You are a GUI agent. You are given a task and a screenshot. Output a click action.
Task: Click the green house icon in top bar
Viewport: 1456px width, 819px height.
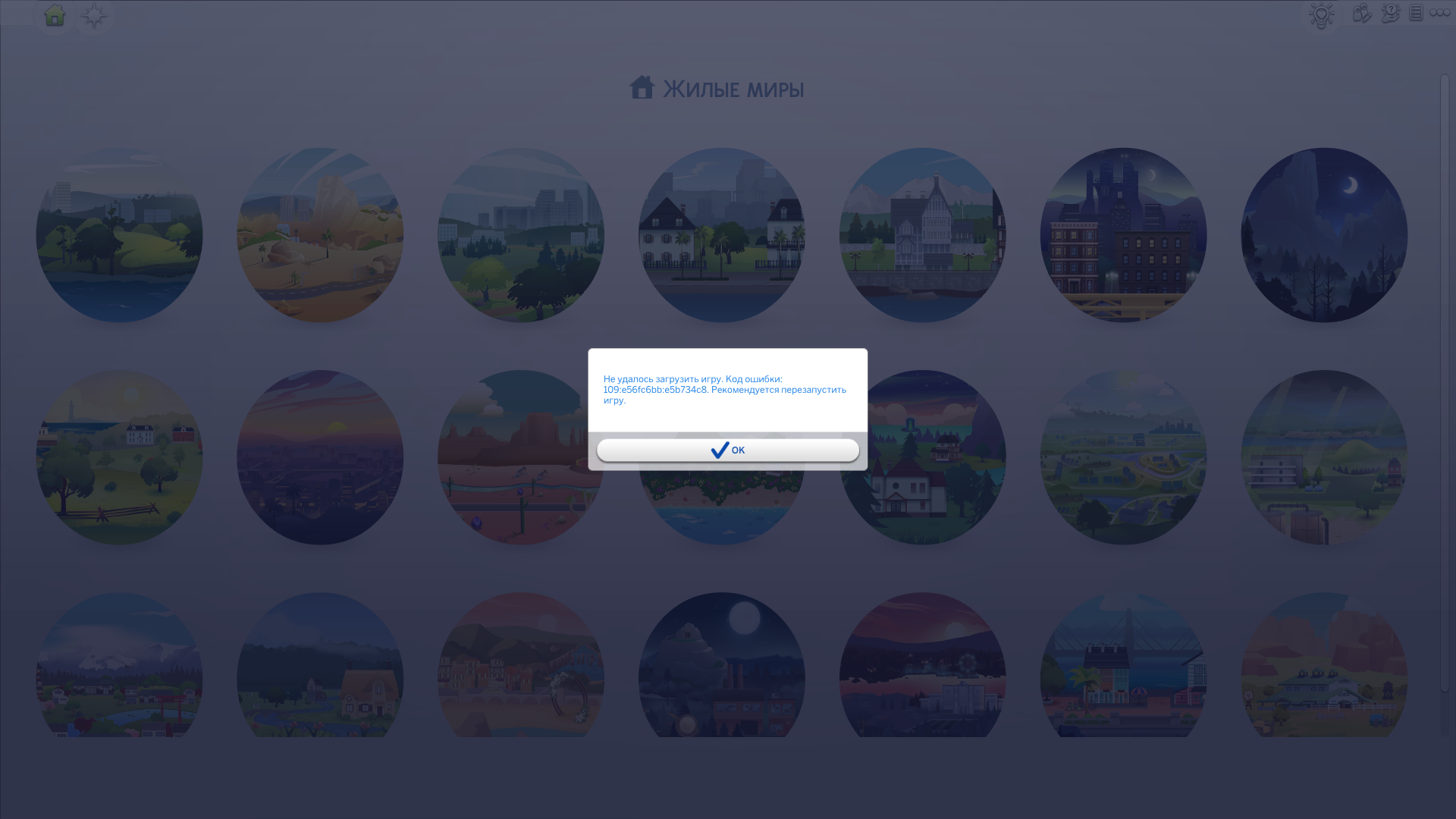(55, 15)
